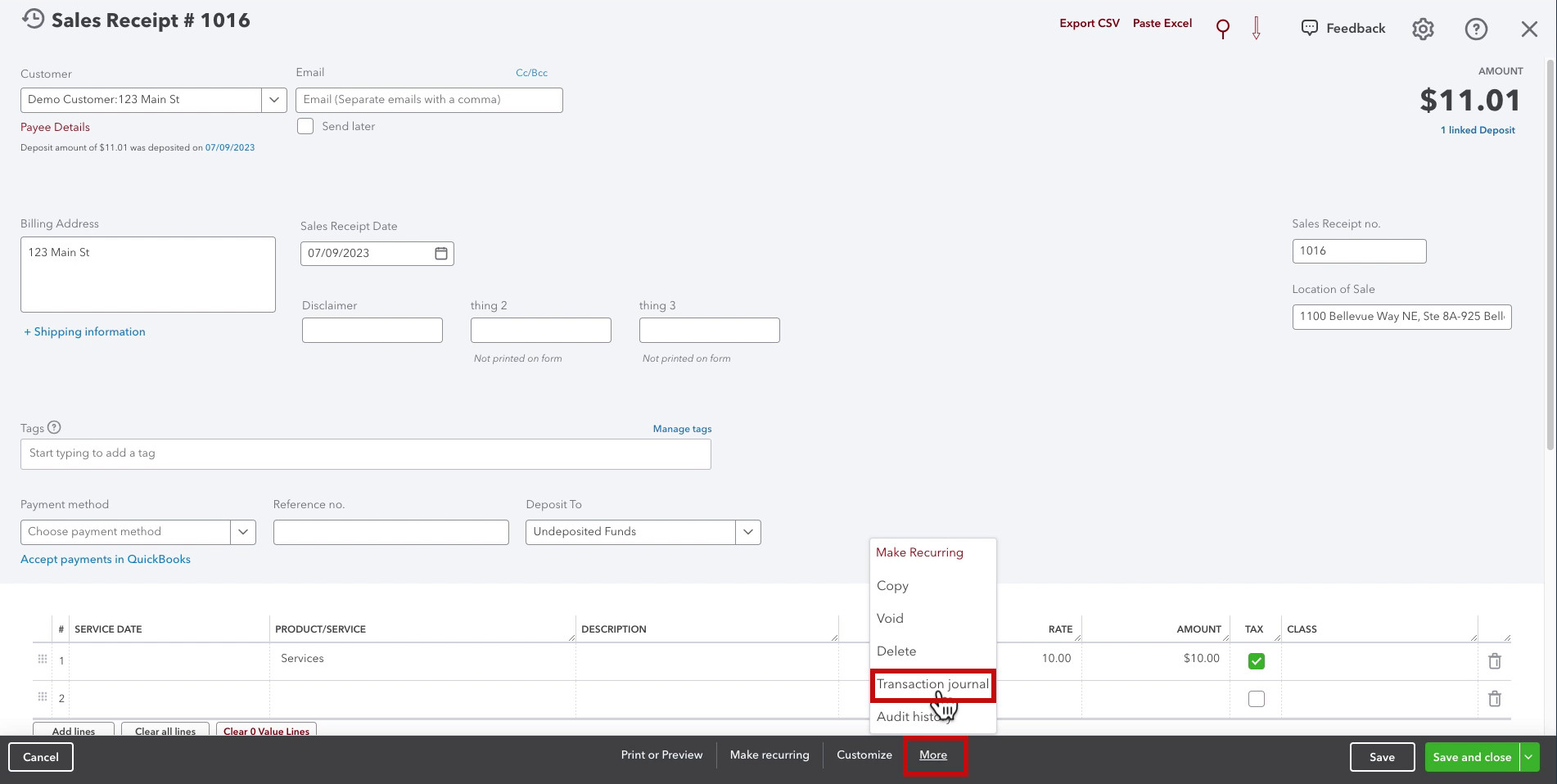The image size is (1557, 784).
Task: Expand the Customer dropdown
Action: click(274, 100)
